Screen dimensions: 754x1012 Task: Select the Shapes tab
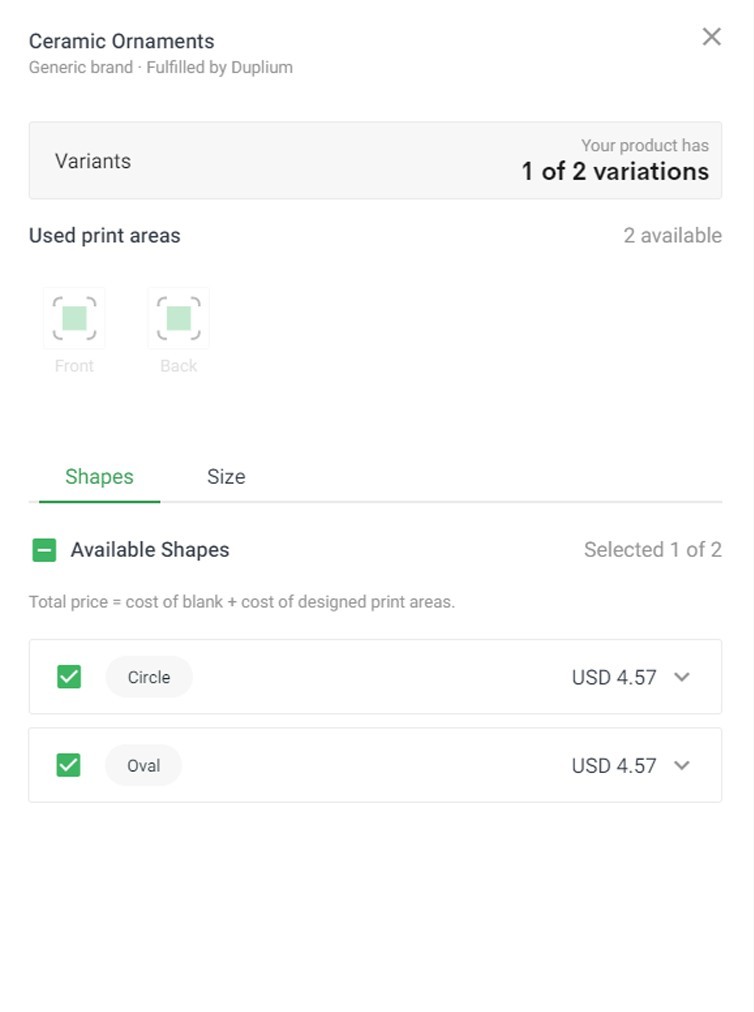[99, 476]
